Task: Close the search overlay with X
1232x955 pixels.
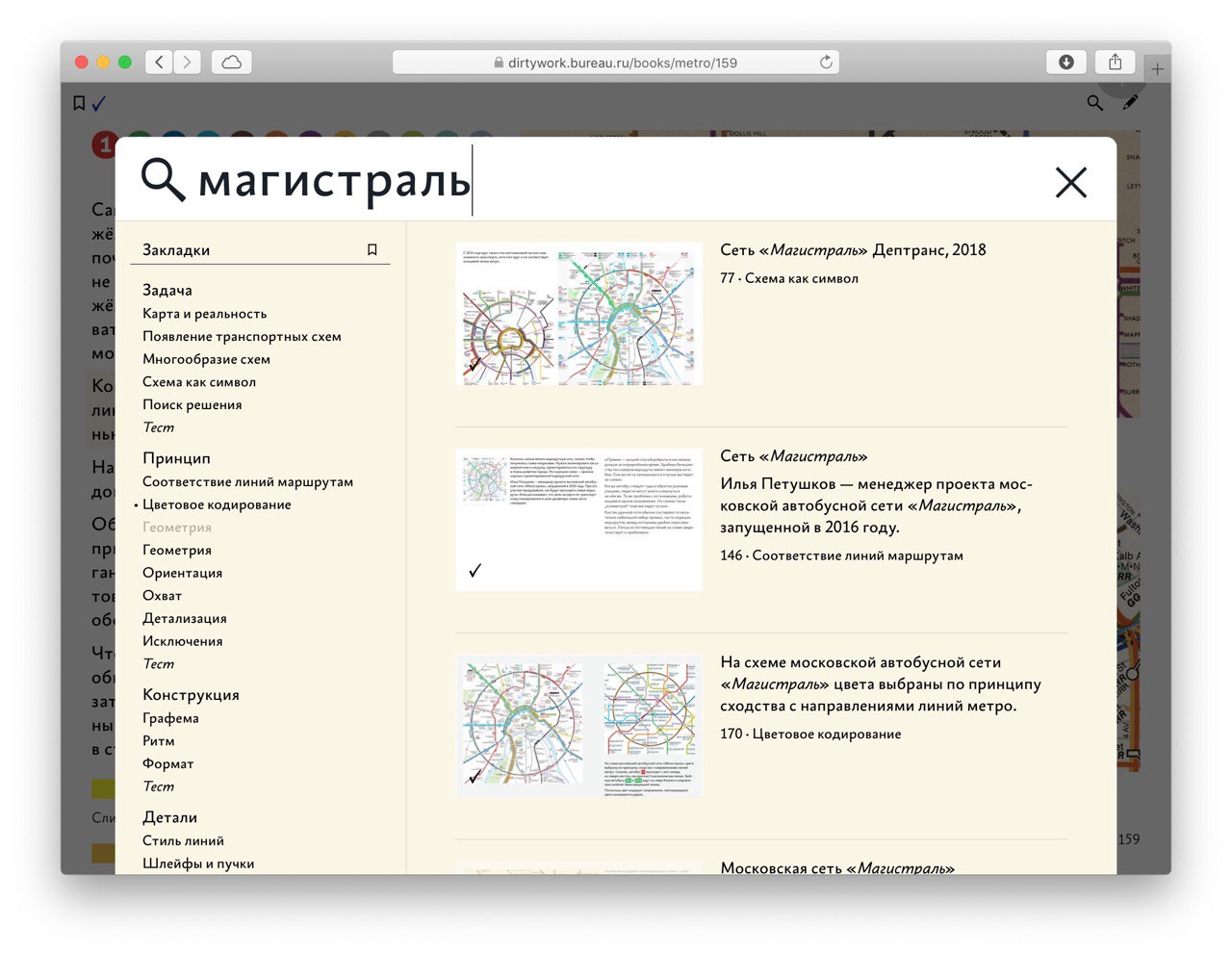Action: click(1070, 182)
